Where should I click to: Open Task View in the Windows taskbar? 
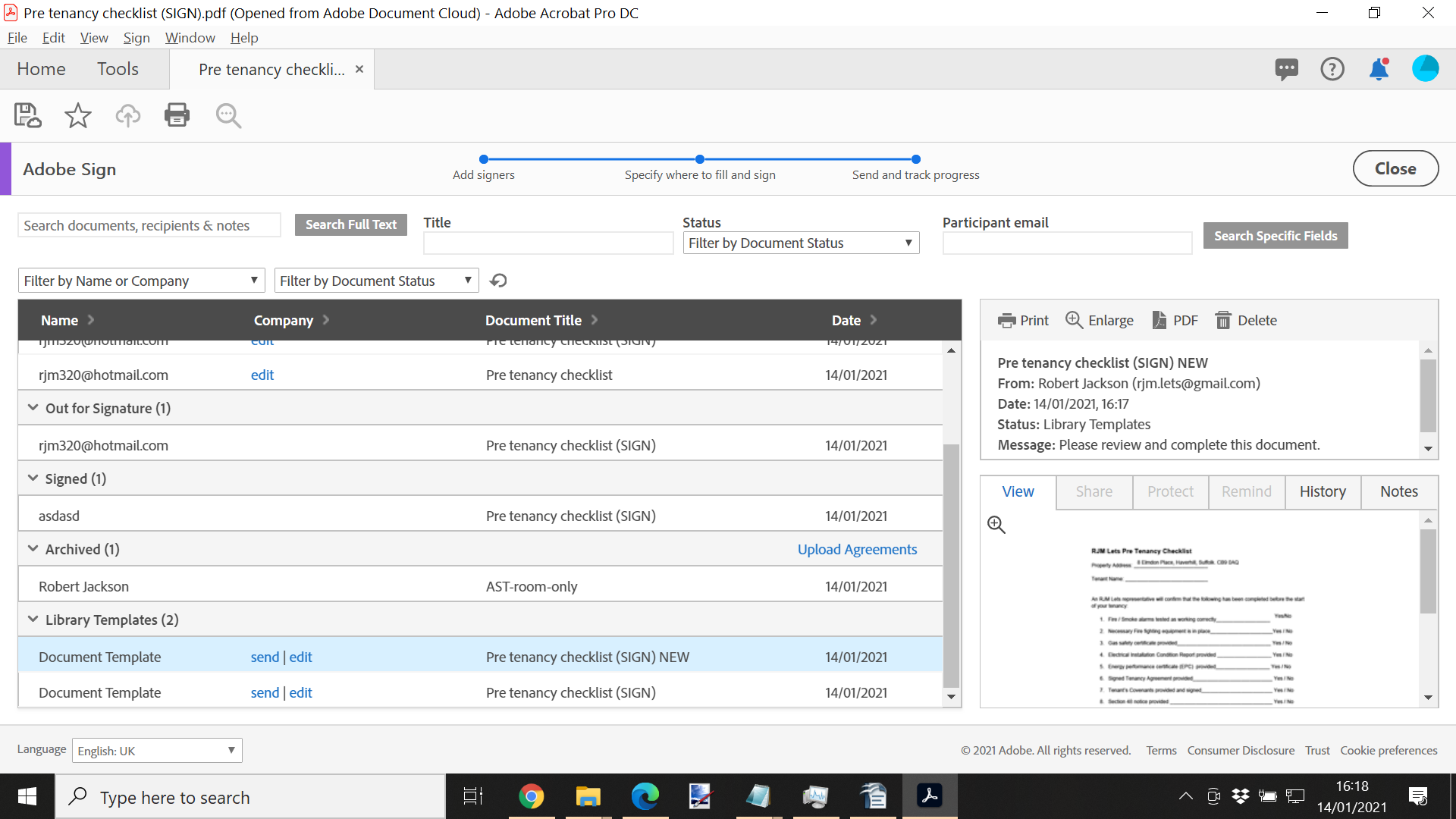tap(473, 796)
